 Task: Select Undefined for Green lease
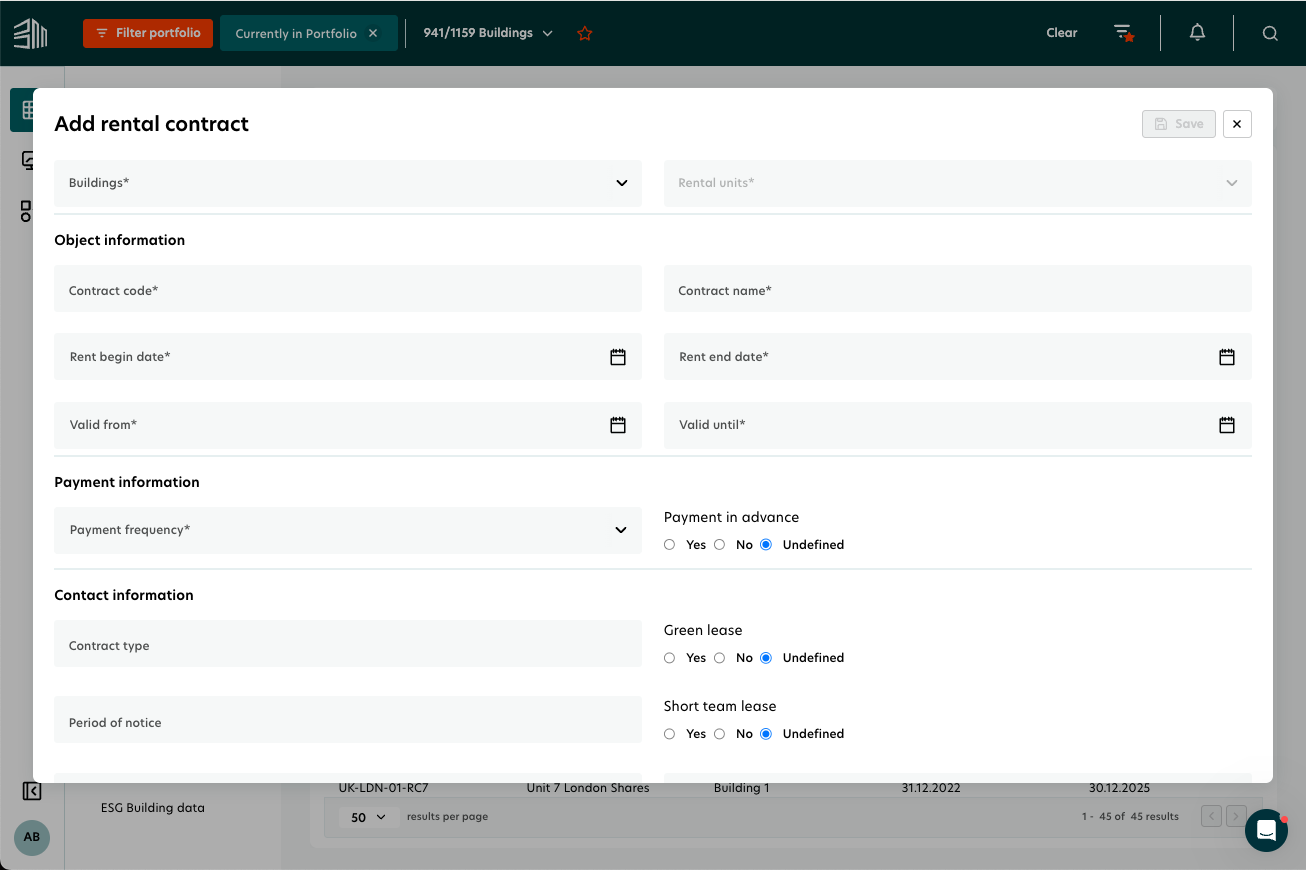[x=766, y=658]
